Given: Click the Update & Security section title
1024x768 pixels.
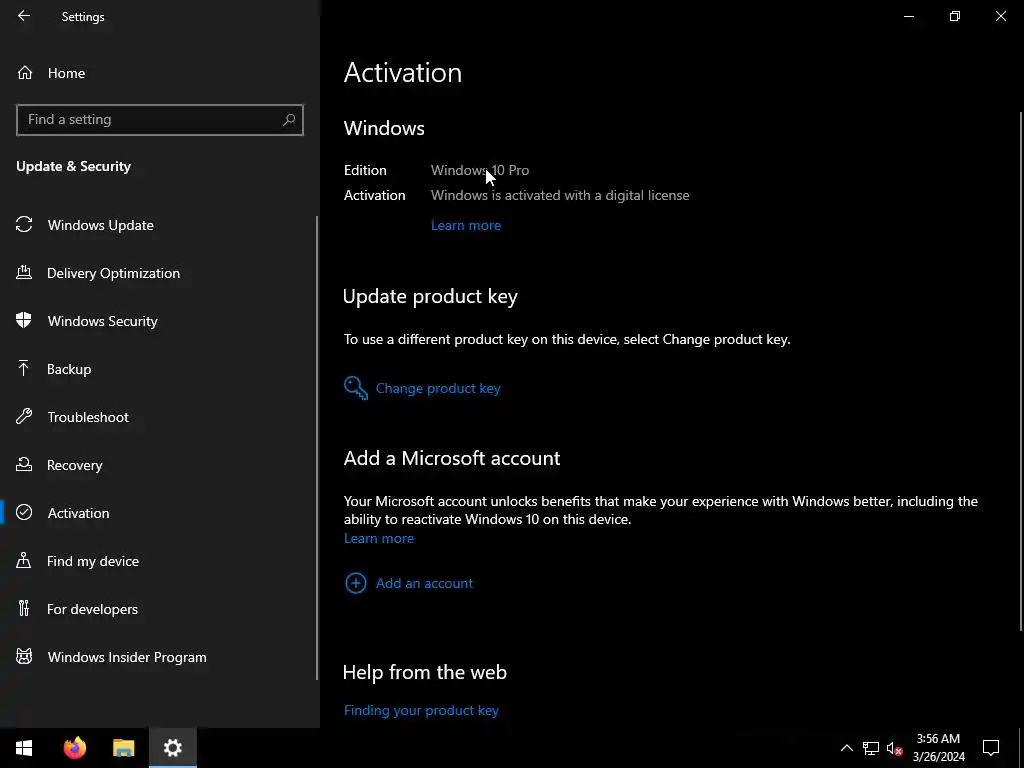Looking at the screenshot, I should click(74, 166).
